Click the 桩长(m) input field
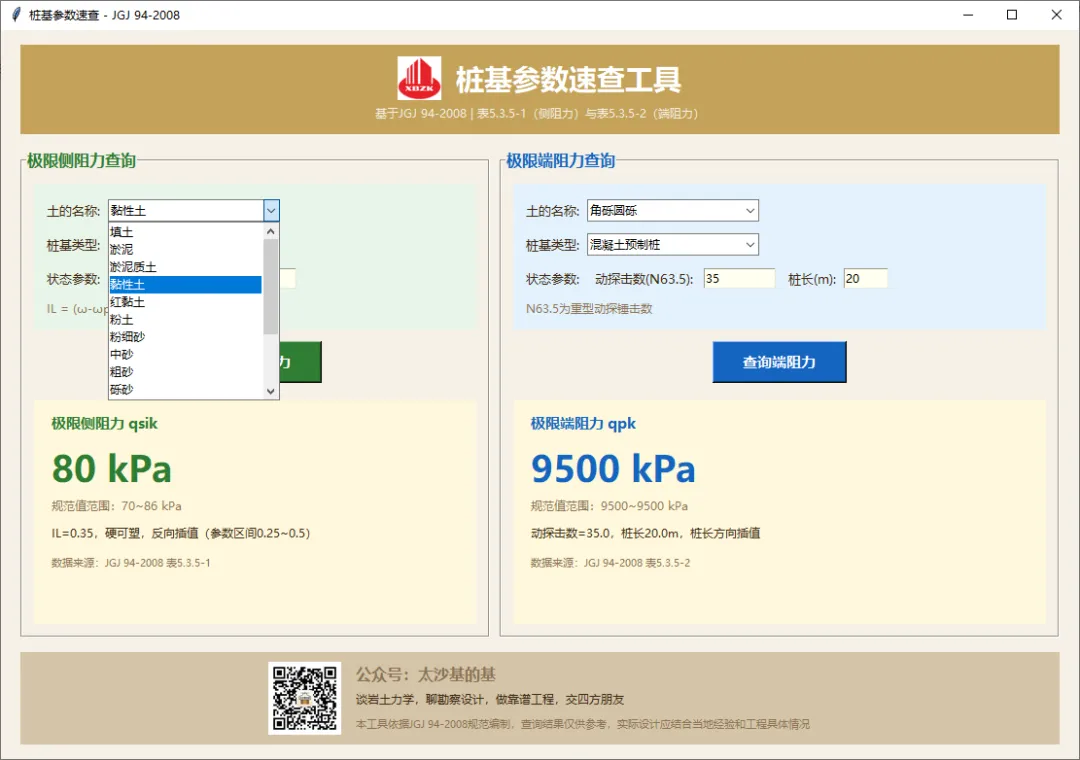This screenshot has width=1080, height=760. click(x=865, y=278)
